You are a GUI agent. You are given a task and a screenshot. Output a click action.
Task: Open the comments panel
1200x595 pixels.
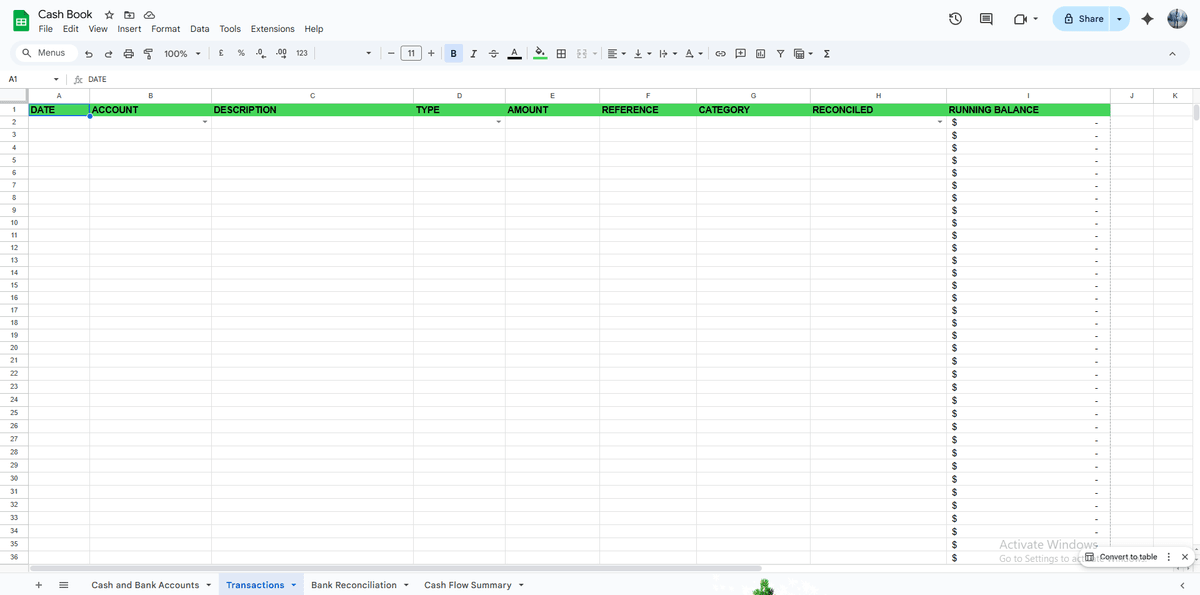(986, 19)
